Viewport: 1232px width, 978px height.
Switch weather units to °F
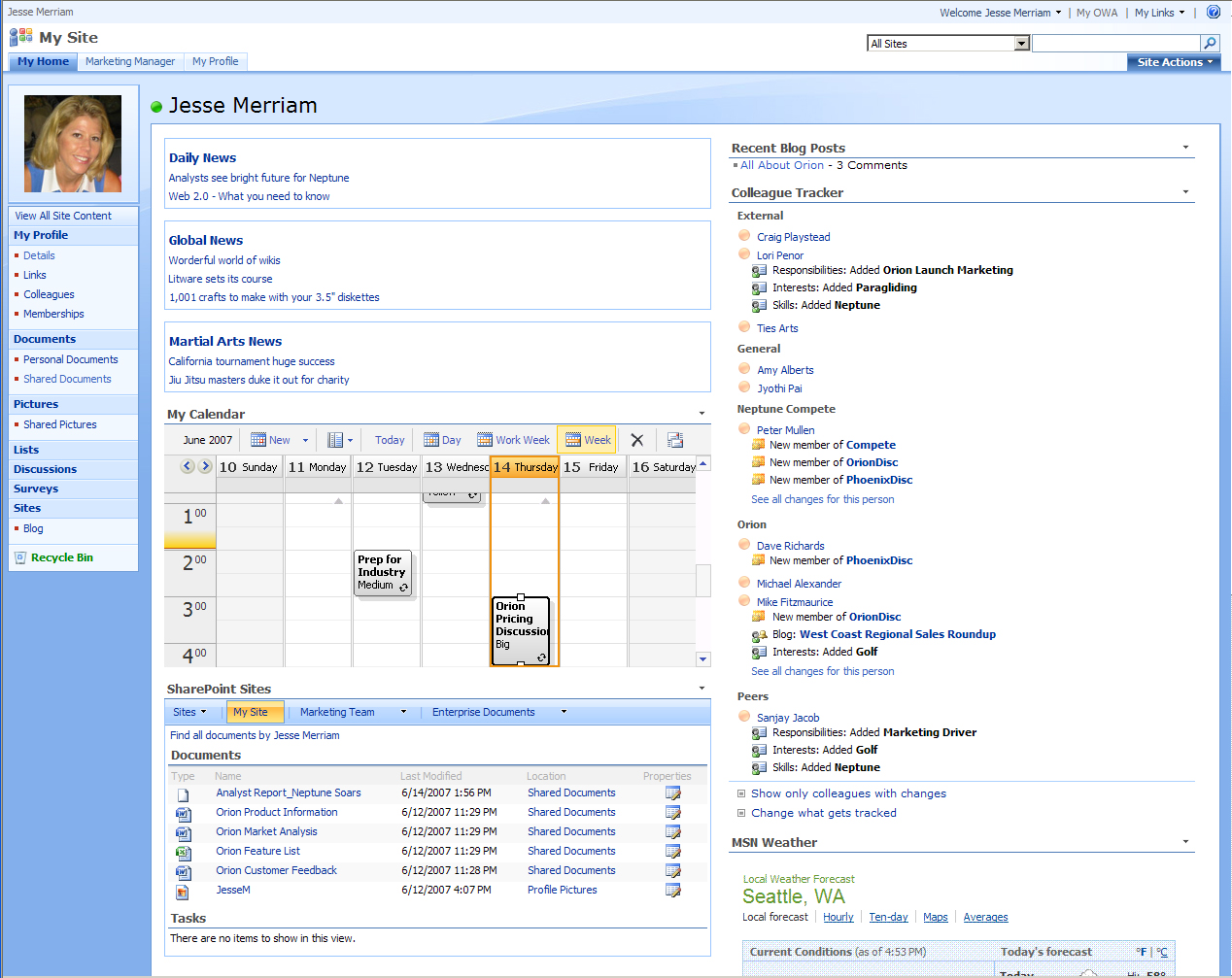[1142, 952]
